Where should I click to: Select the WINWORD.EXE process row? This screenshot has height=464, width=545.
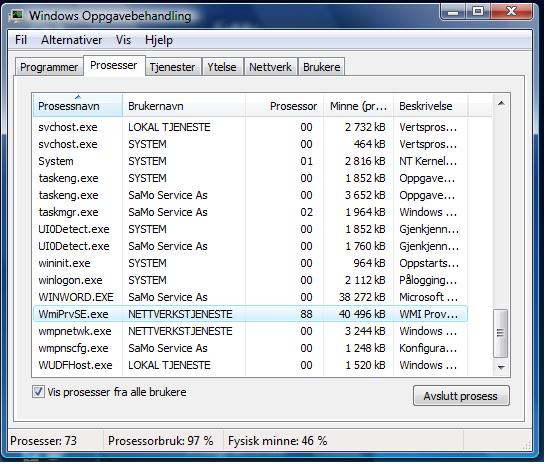[x=250, y=297]
